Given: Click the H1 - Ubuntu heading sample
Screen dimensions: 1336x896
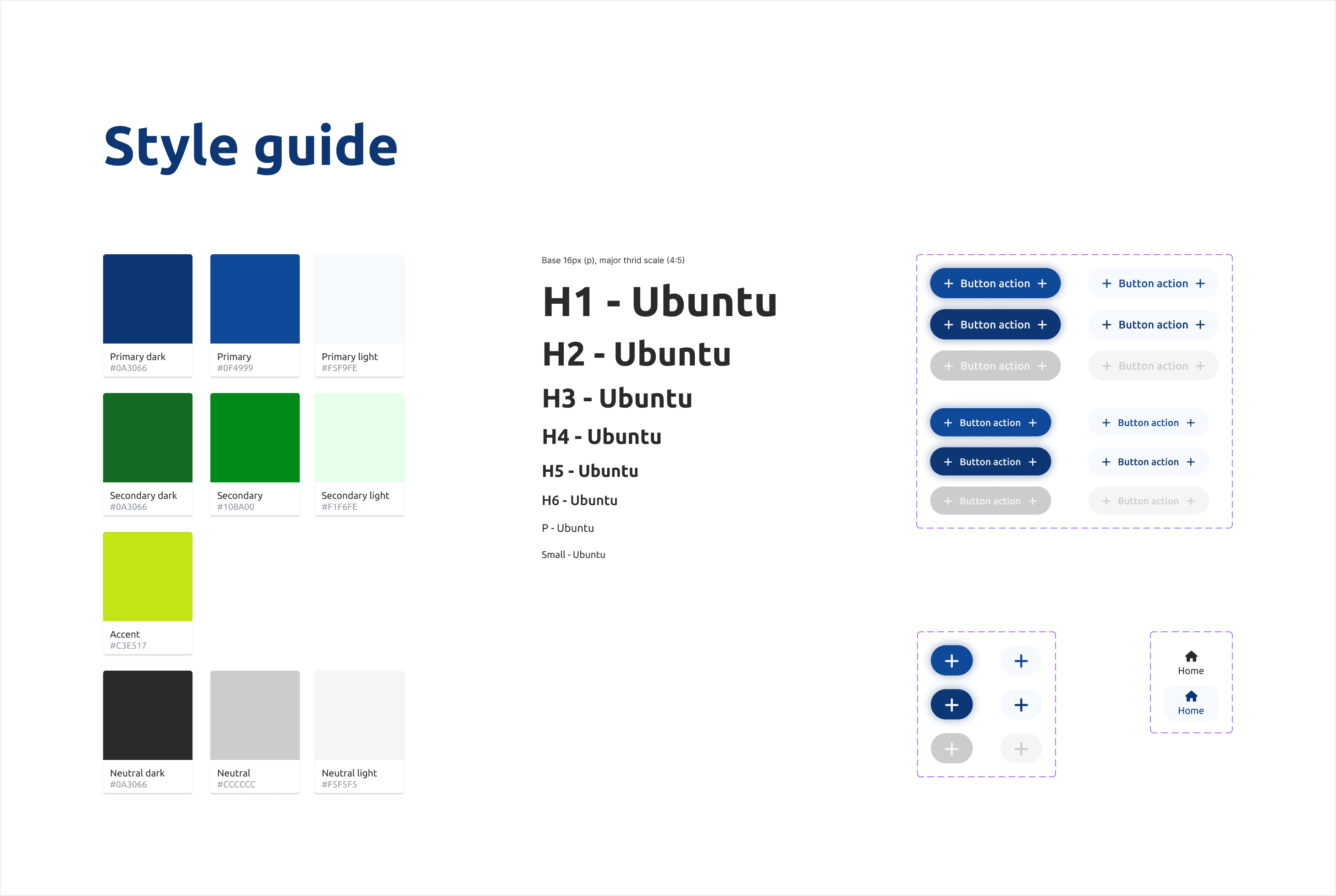Looking at the screenshot, I should pos(659,301).
